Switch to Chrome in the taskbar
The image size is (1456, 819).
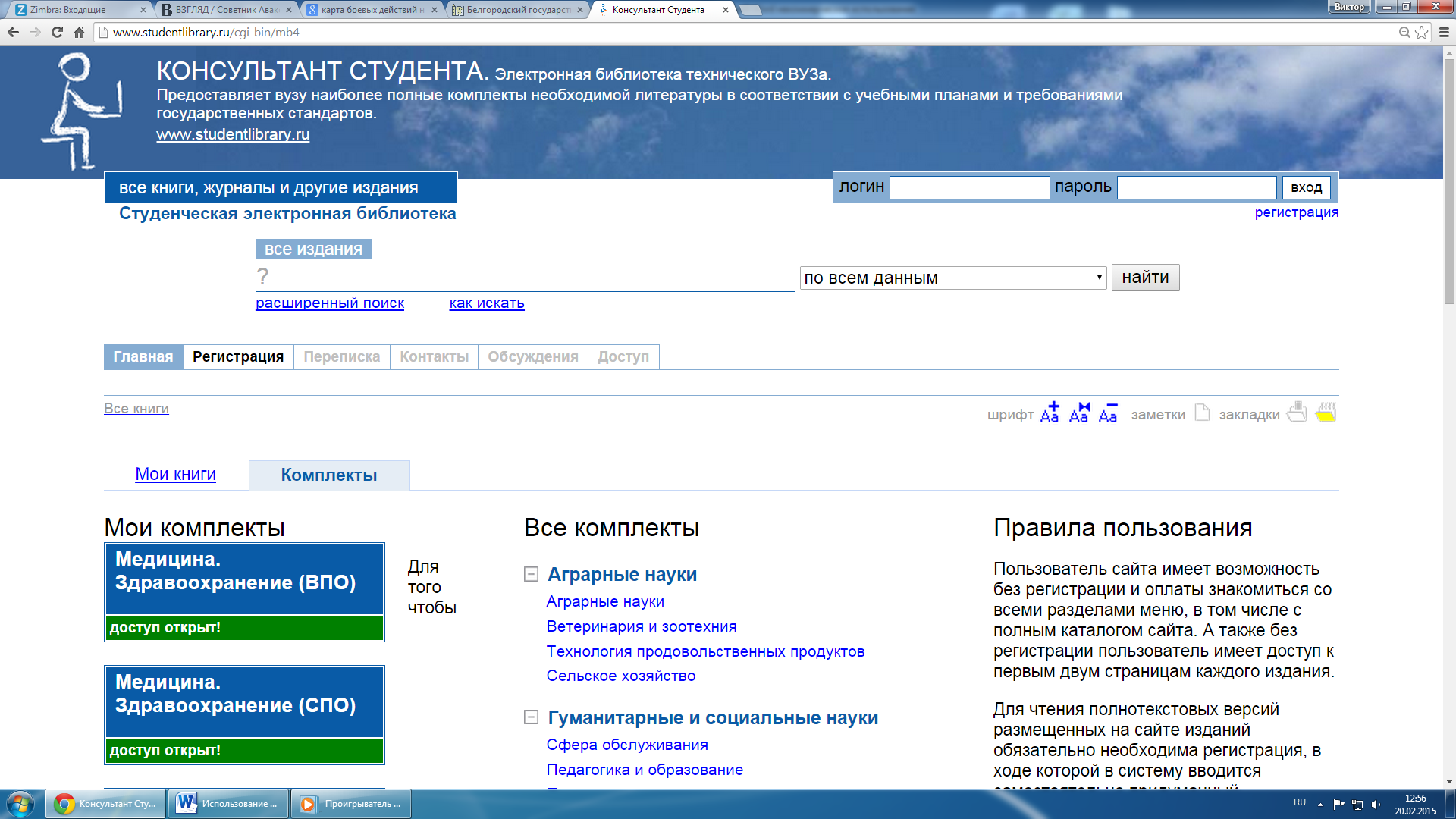(105, 804)
